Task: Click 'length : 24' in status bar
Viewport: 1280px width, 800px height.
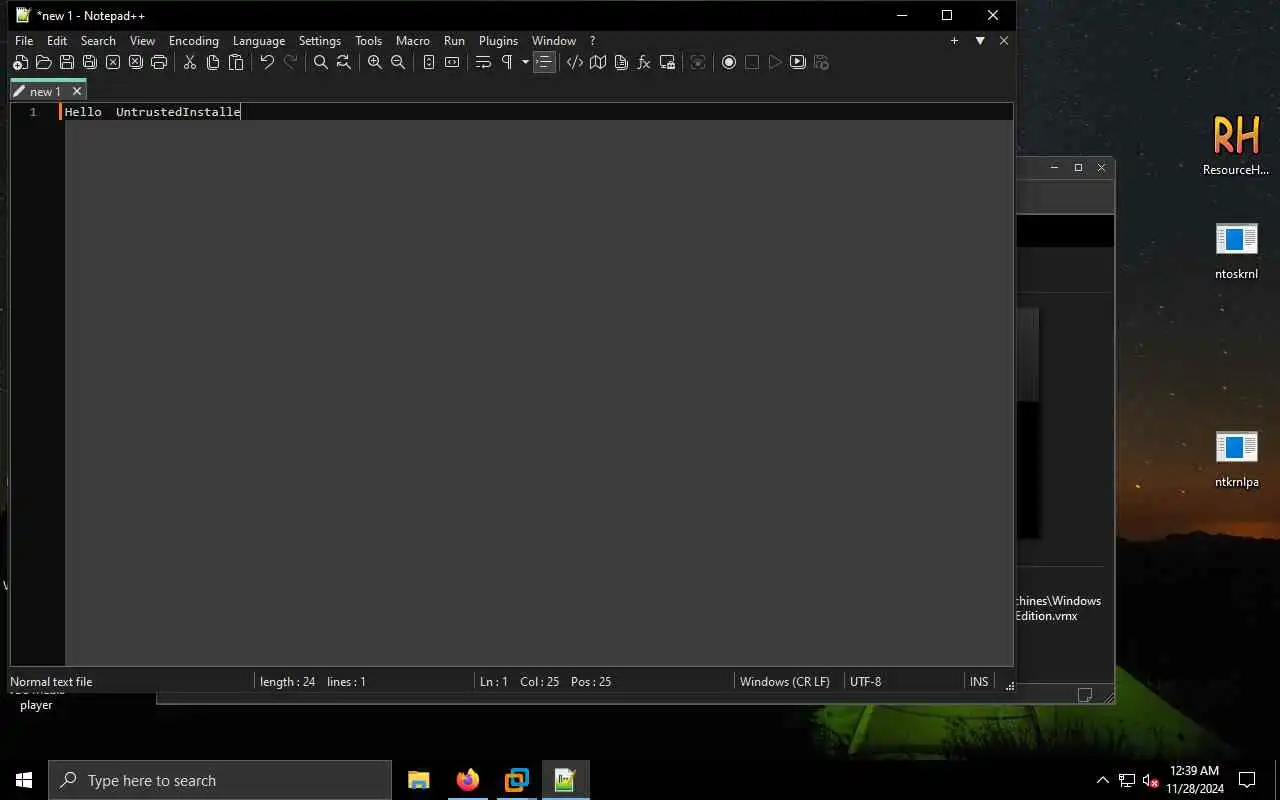Action: pos(288,681)
